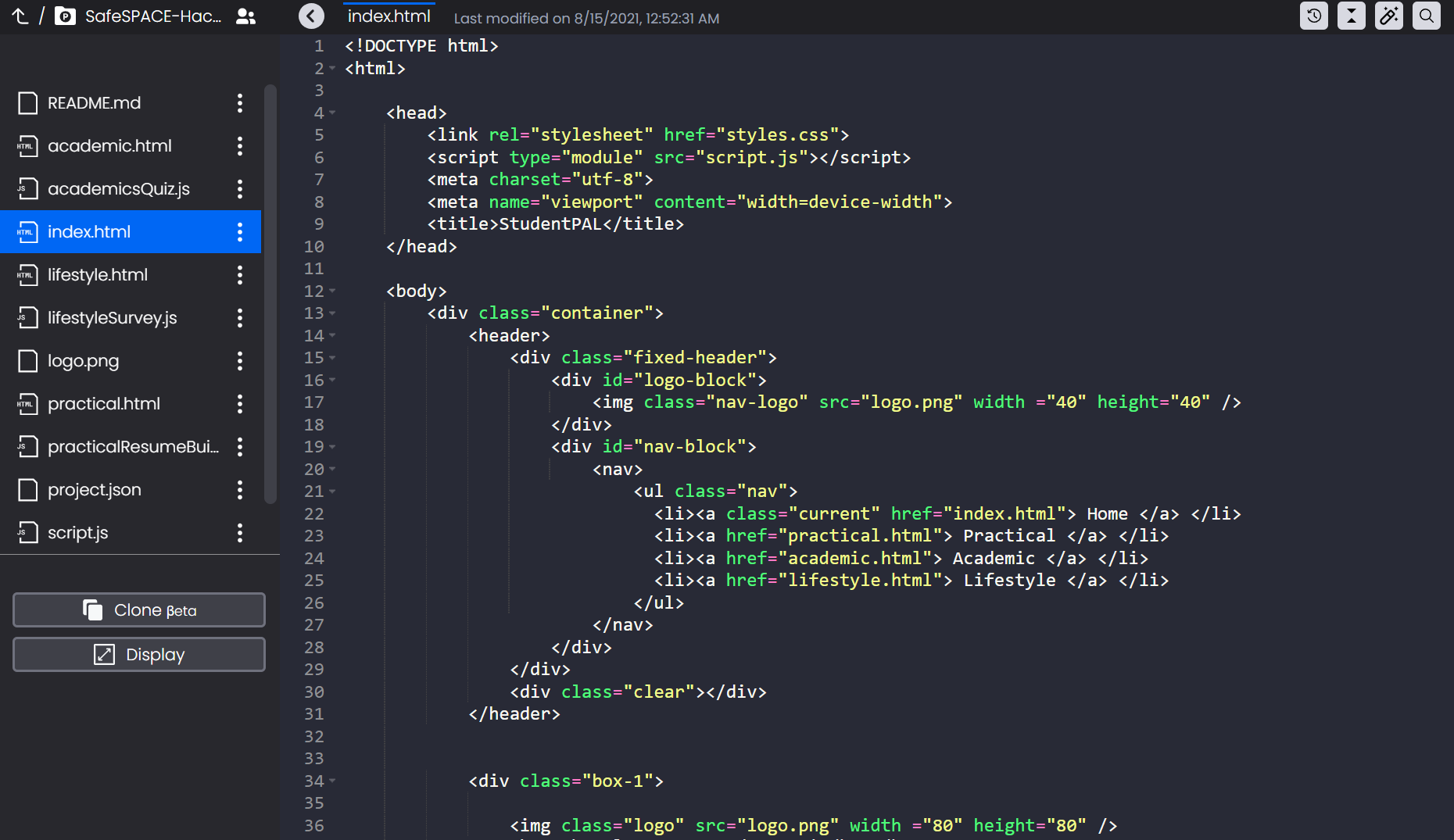Collapse the header fold arrow at line 14

[332, 336]
